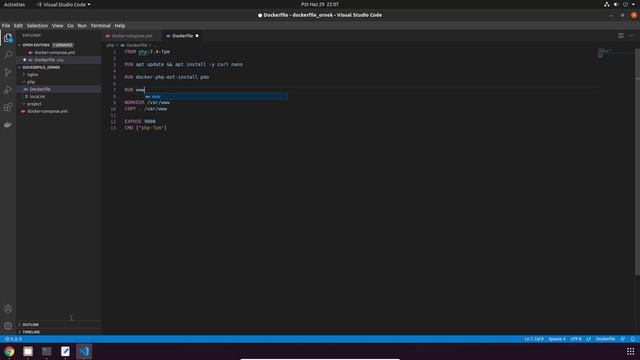Open the clock and calendar in top bar

(x=320, y=4)
